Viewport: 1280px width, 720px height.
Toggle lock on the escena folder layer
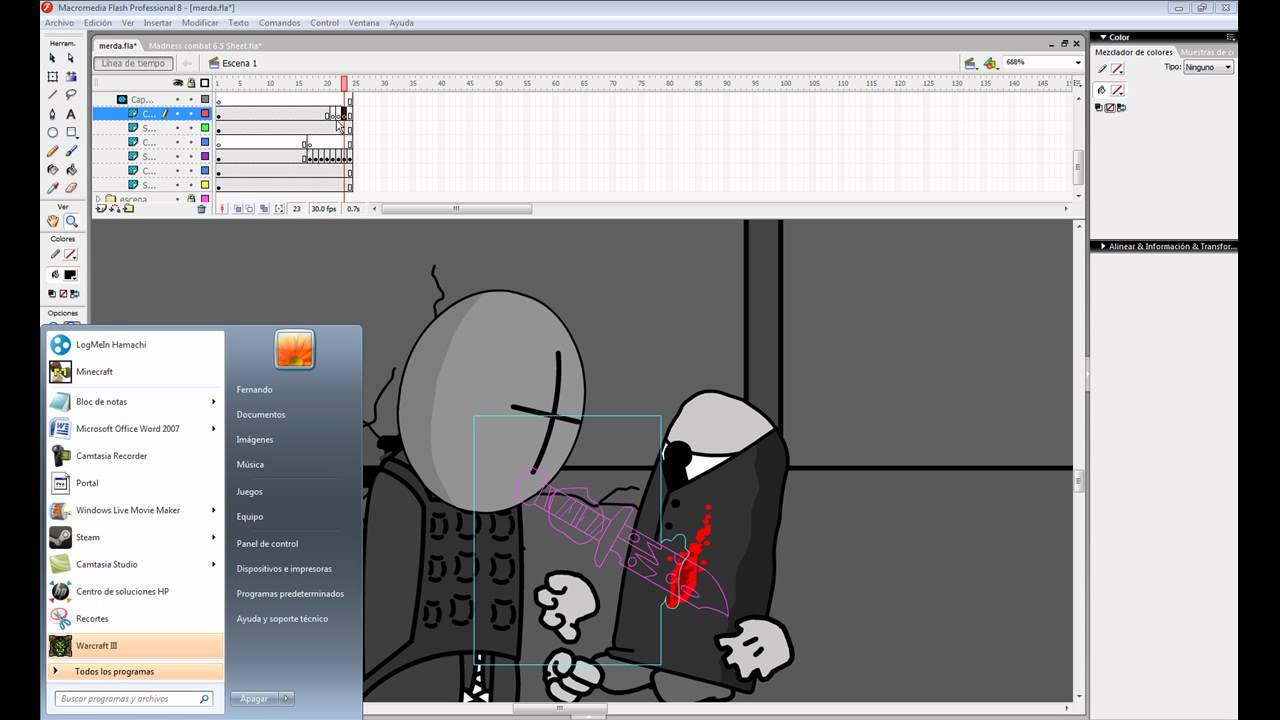click(192, 199)
